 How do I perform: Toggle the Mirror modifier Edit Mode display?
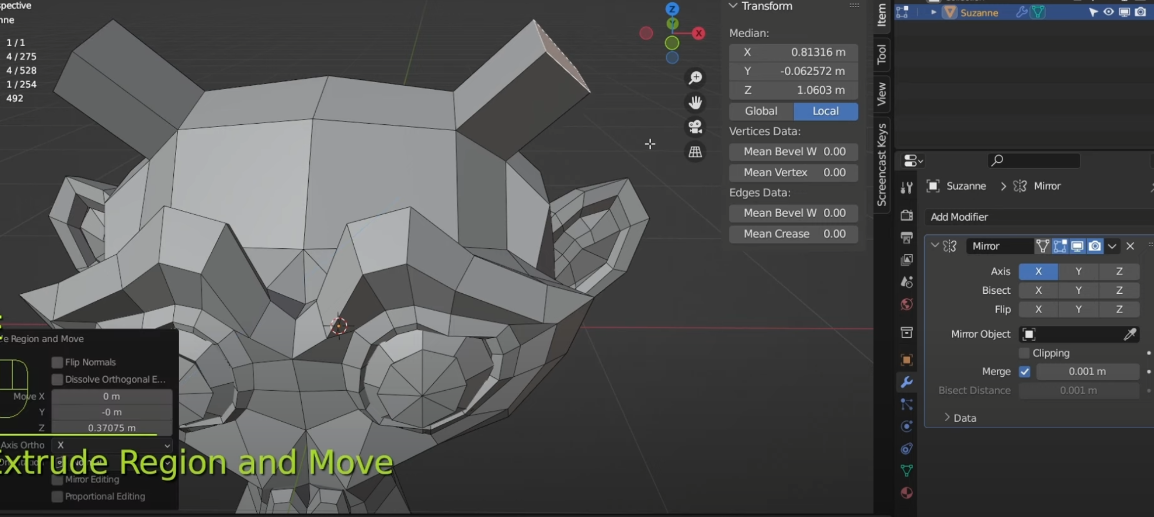pyautogui.click(x=1060, y=246)
